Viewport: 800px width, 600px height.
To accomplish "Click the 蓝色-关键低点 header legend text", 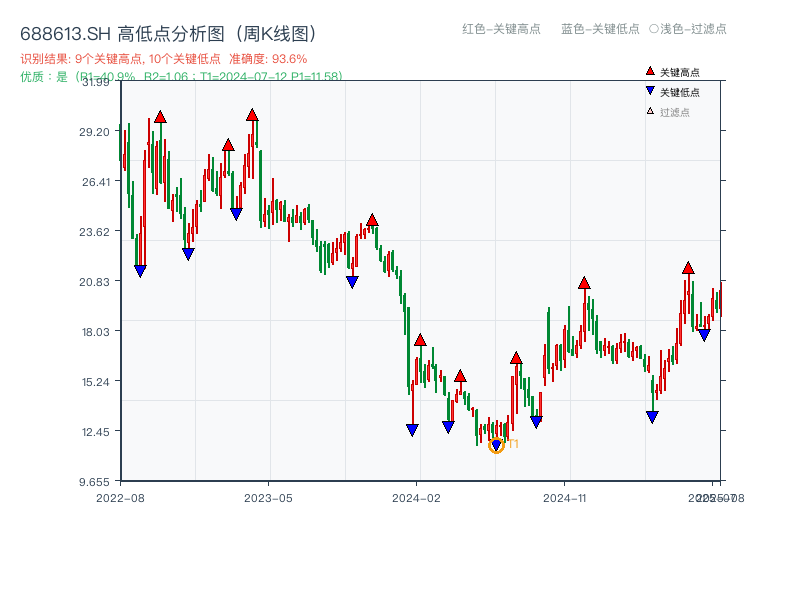I will [x=600, y=29].
